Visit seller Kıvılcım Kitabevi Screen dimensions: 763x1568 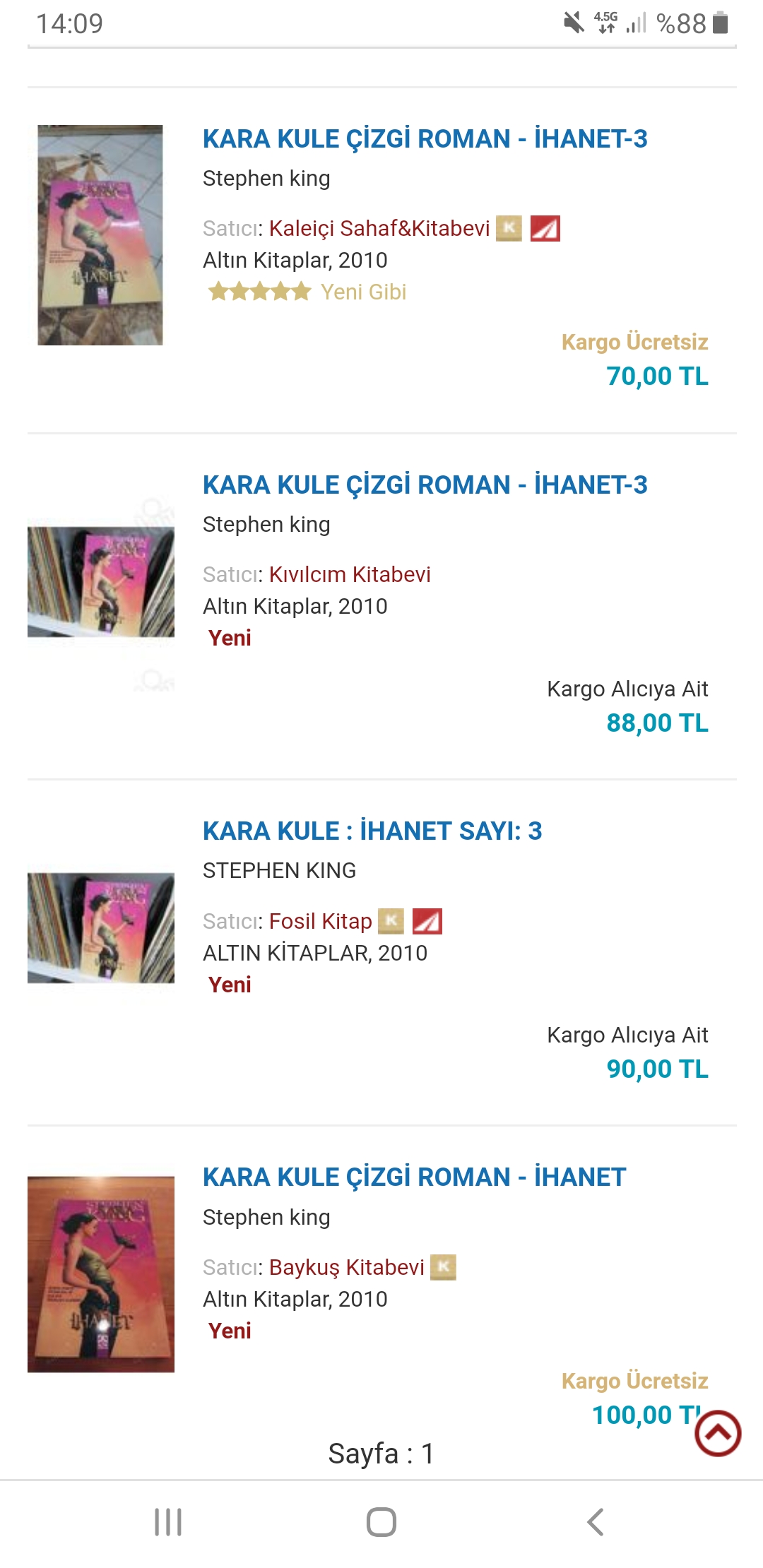350,575
